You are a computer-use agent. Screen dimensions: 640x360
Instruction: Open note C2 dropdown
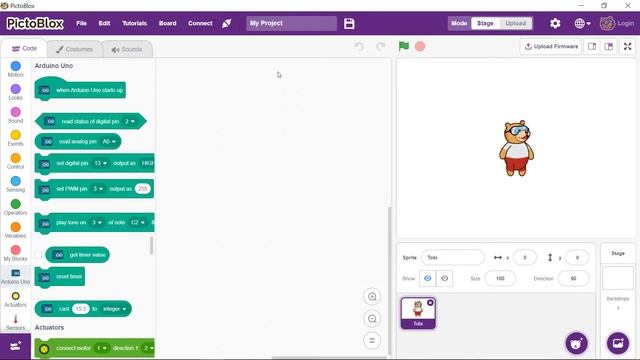tap(138, 222)
